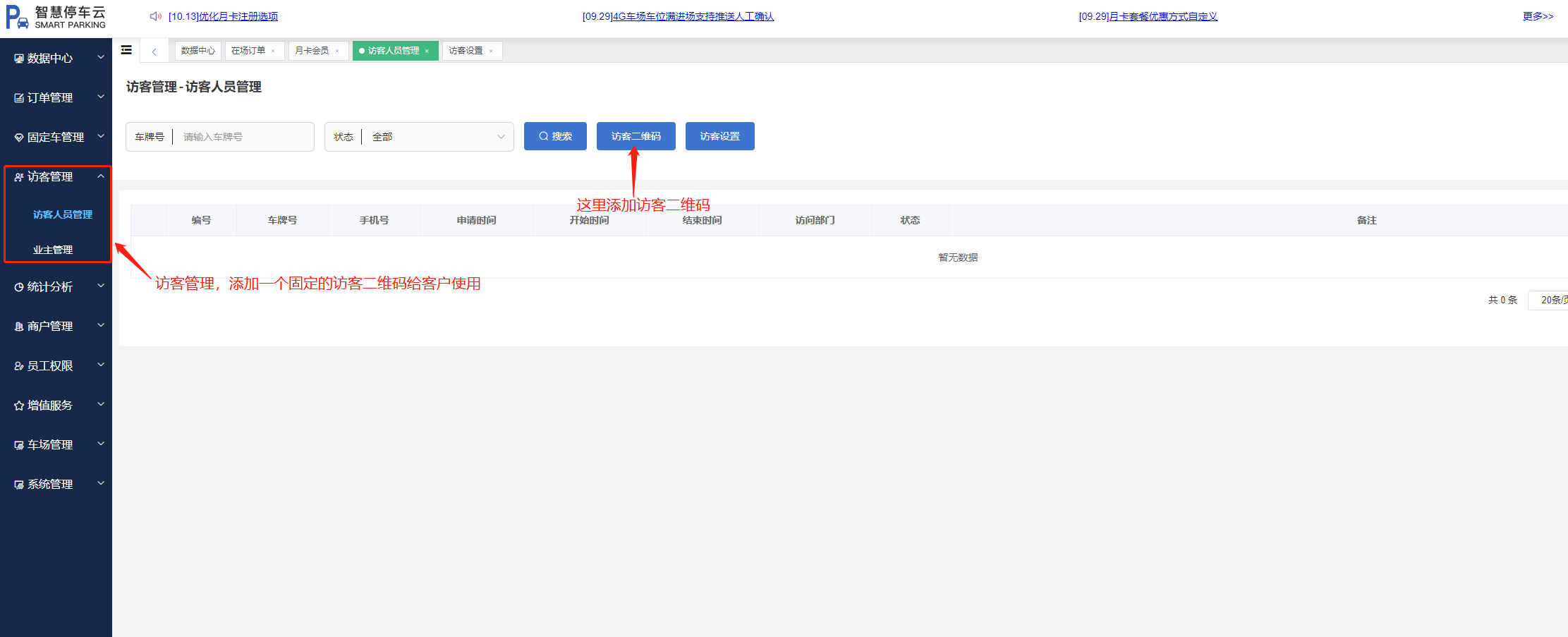Expand the 系统管理 menu chevron
The image size is (1568, 637).
[101, 483]
